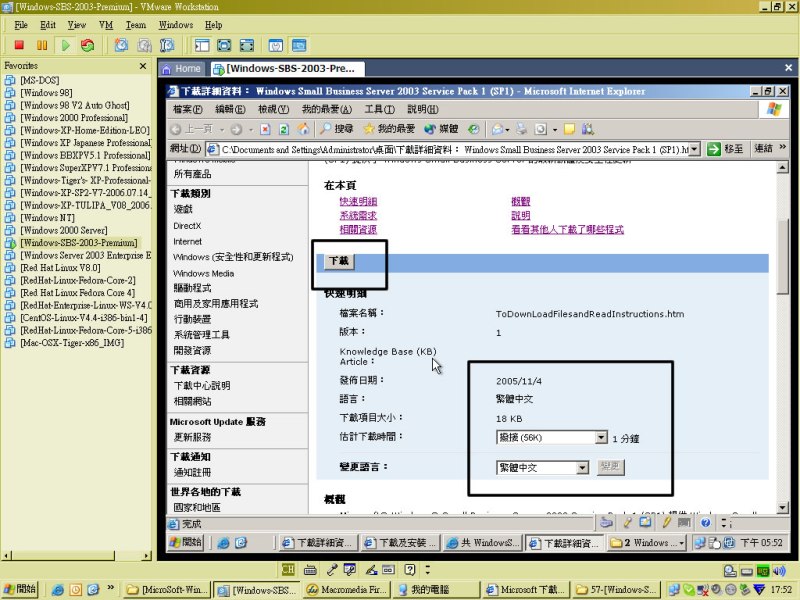Open the 更新服務 sidebar link
Viewport: 800px width, 600px height.
[192, 437]
